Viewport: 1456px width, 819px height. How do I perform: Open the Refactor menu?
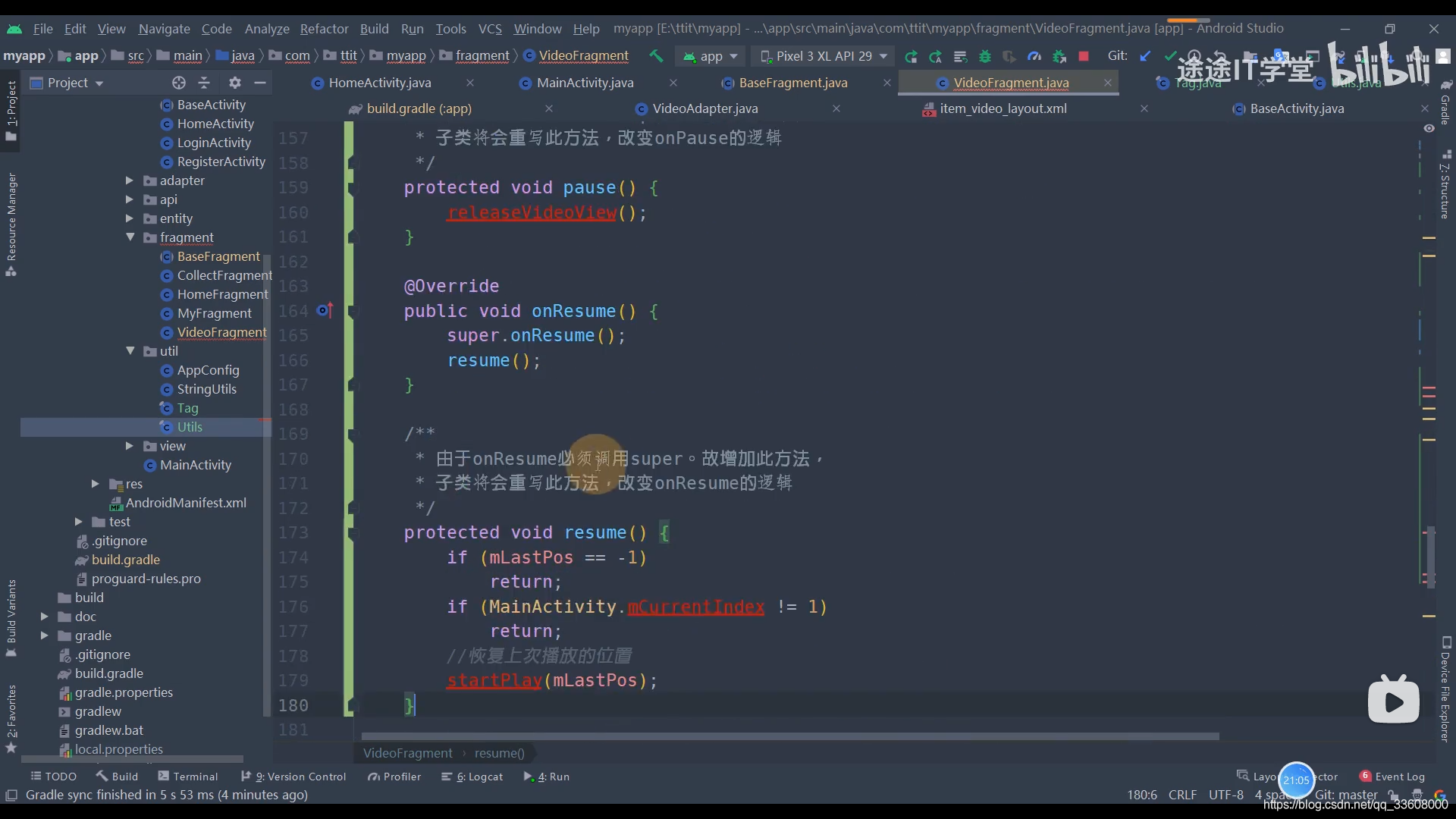[324, 29]
